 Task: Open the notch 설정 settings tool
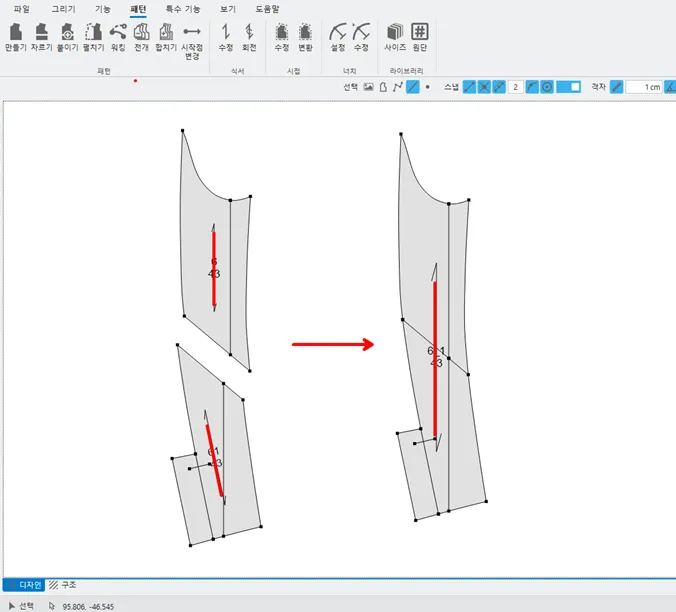click(338, 37)
